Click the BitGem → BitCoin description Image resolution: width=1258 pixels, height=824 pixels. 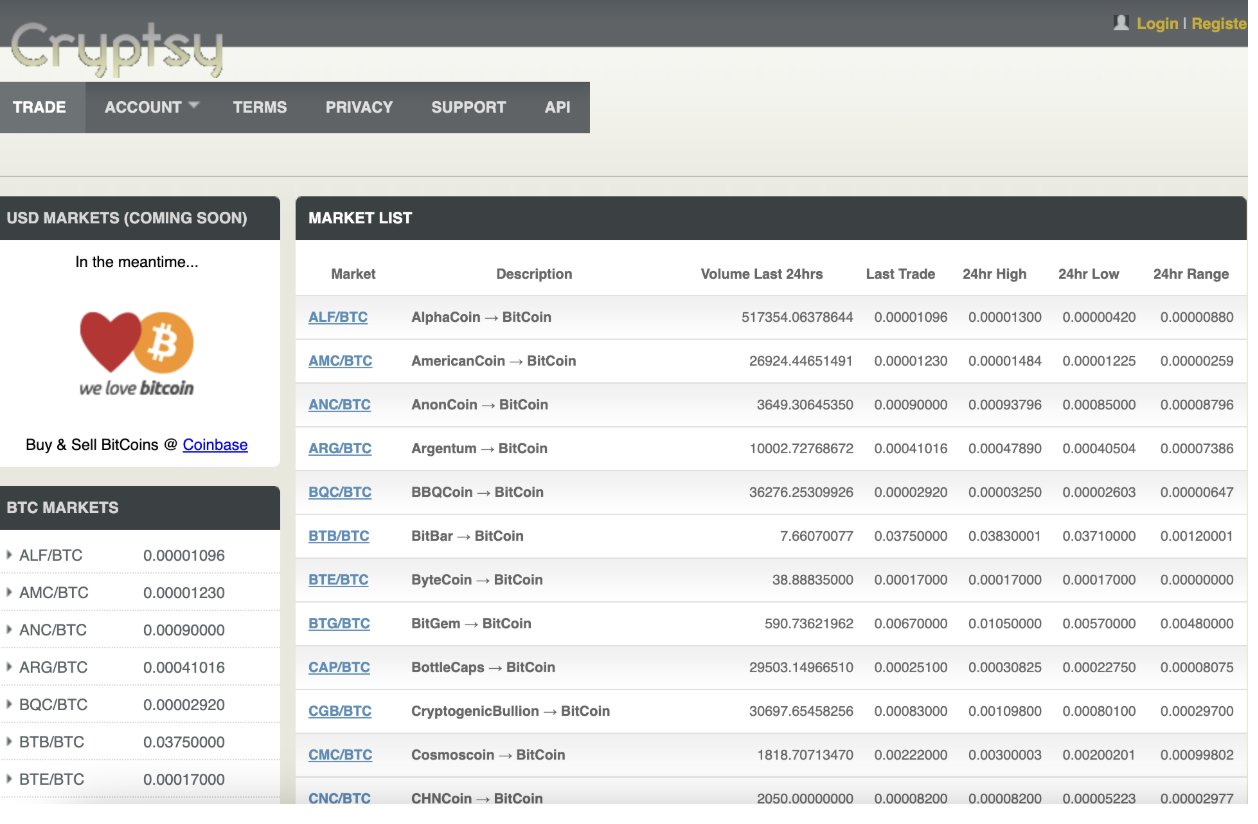click(x=472, y=624)
